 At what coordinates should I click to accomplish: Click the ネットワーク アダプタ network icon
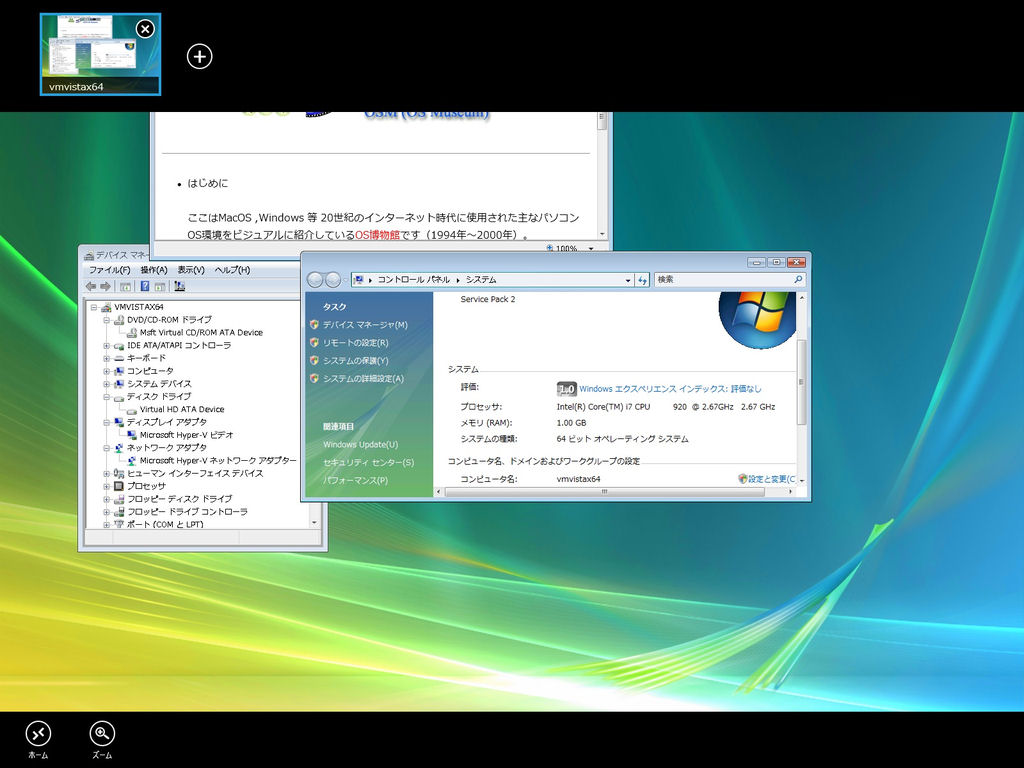coord(119,448)
